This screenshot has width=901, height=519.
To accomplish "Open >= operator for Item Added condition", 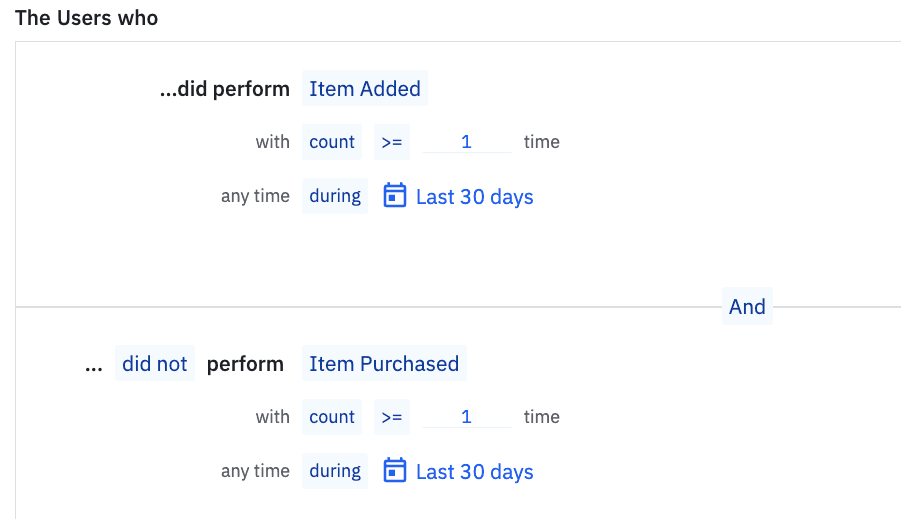I will (x=392, y=142).
